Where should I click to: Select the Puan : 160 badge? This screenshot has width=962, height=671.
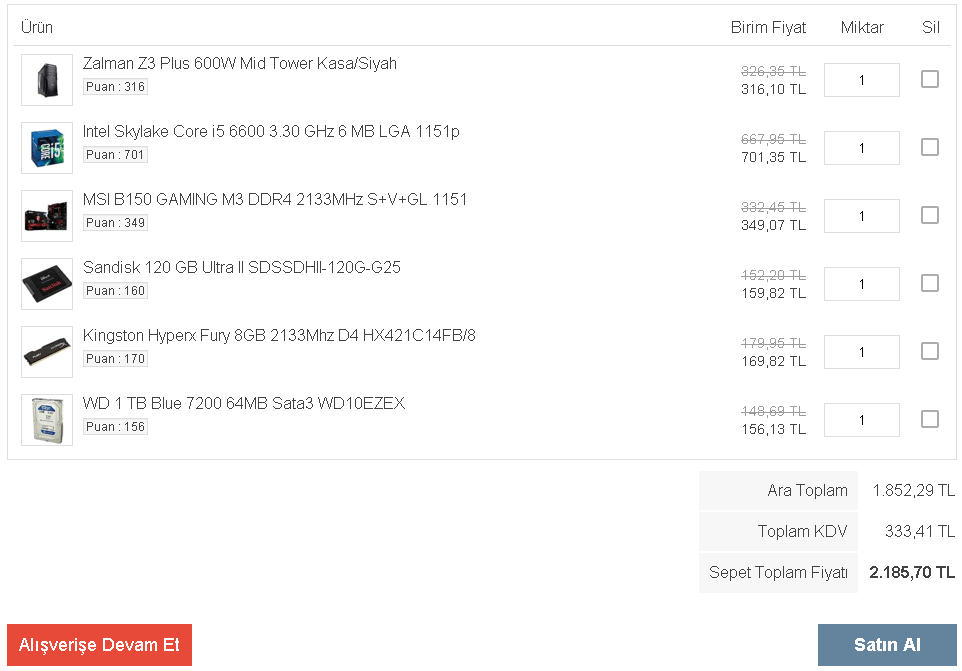pos(115,291)
